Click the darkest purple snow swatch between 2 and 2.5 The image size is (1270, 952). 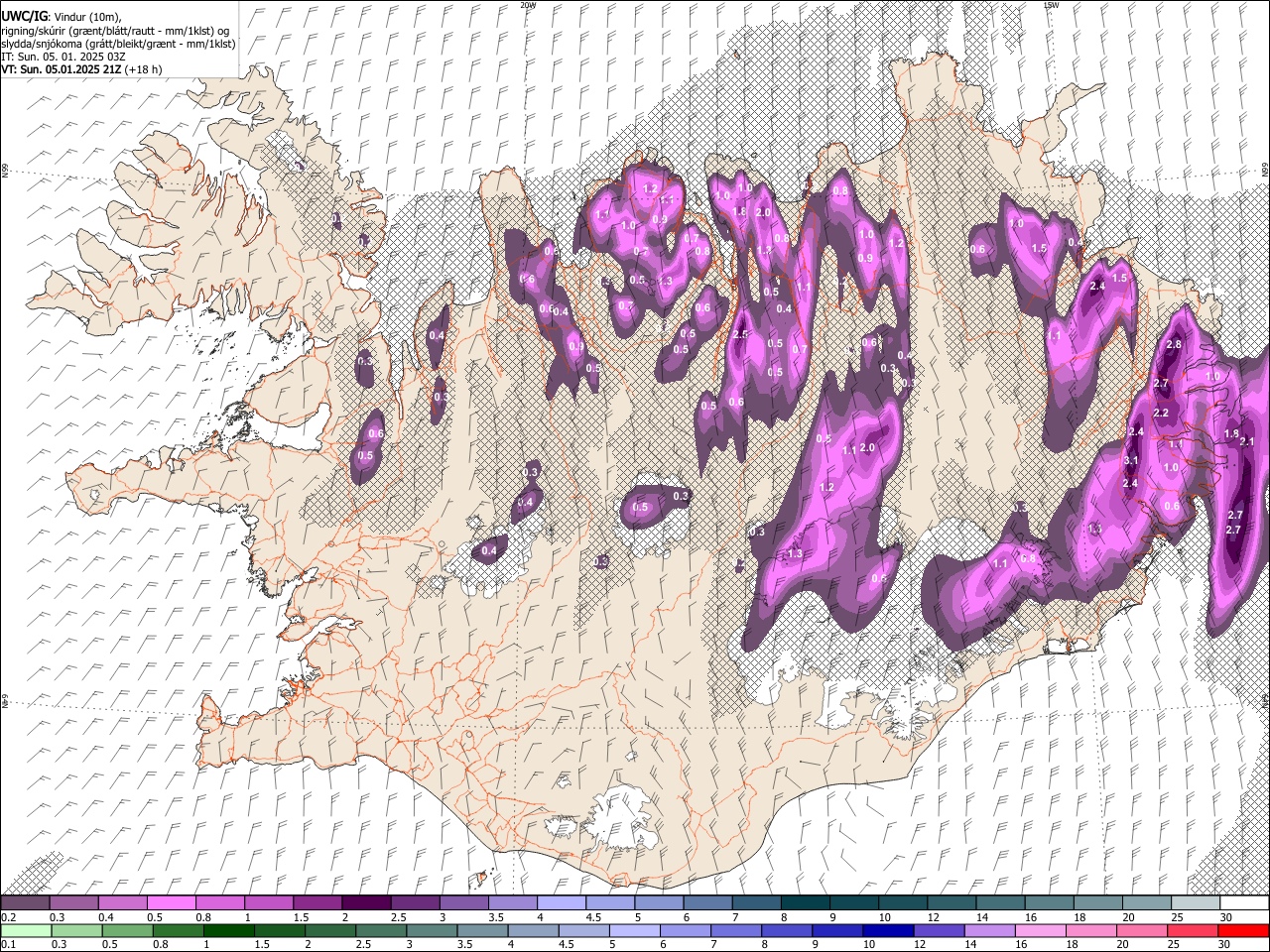click(365, 903)
